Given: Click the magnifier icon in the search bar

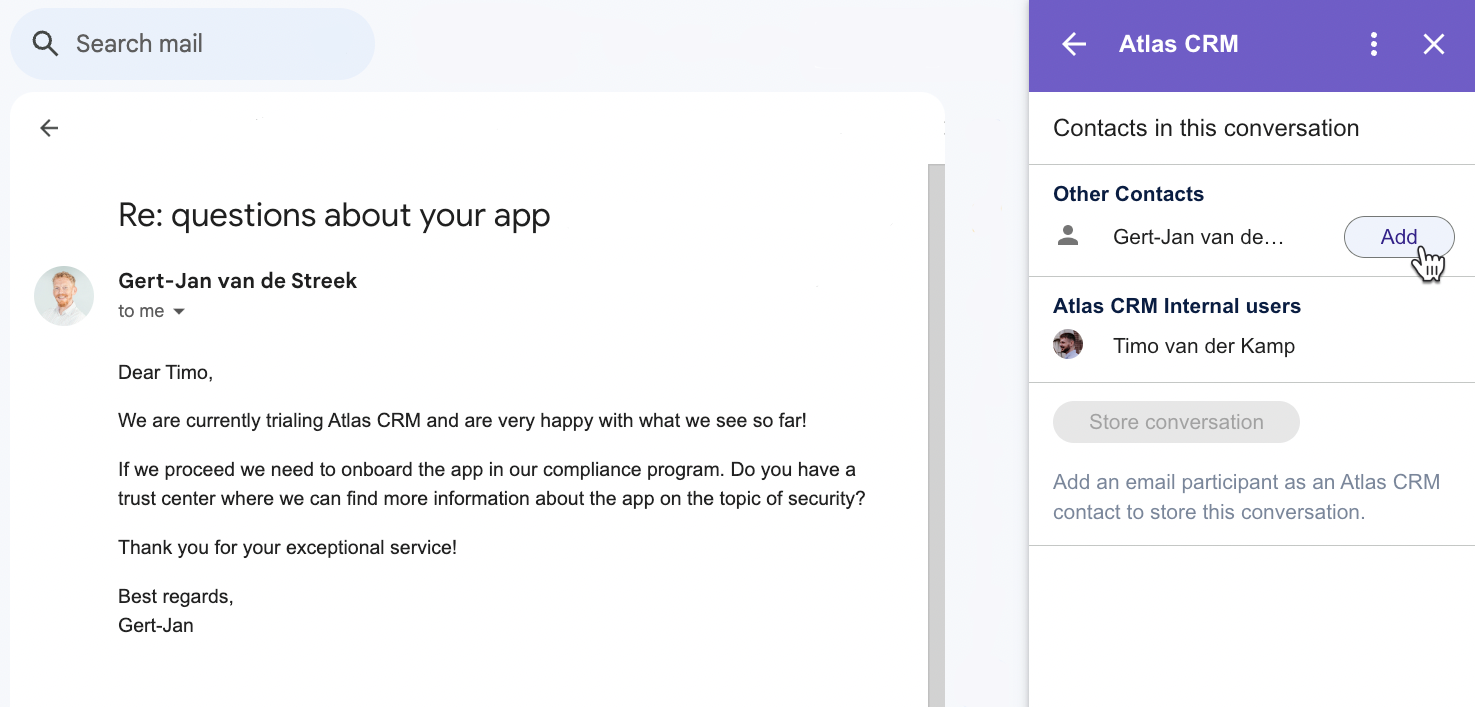Looking at the screenshot, I should pos(45,44).
